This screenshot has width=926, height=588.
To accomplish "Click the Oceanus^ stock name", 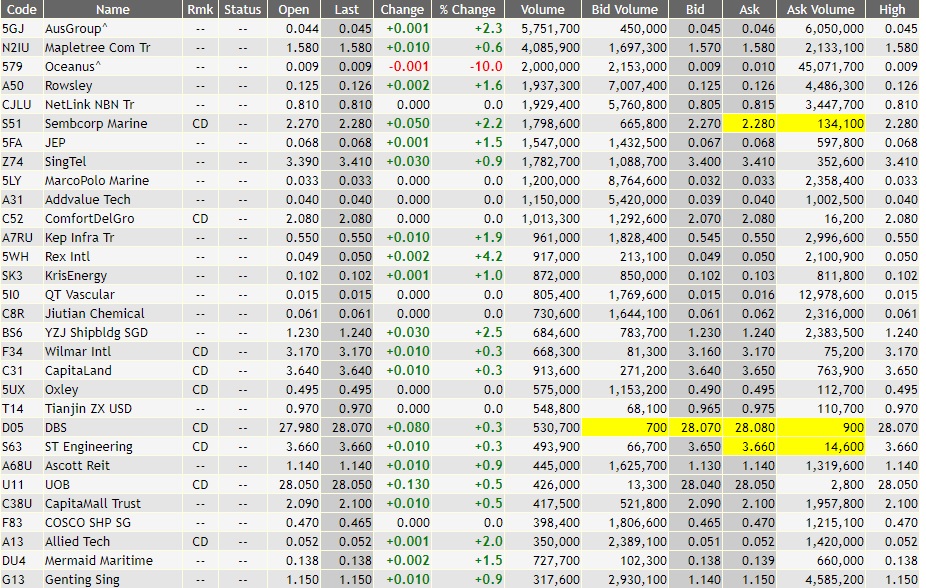I will click(x=73, y=67).
